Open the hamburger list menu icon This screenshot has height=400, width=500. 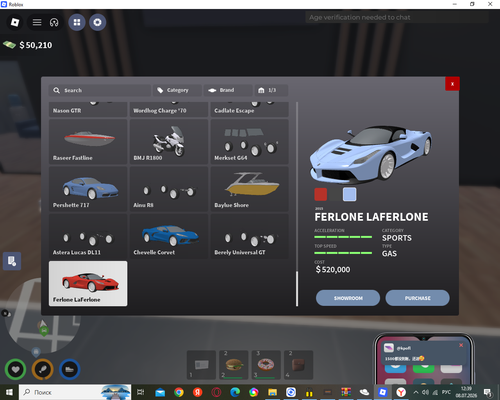coord(37,22)
